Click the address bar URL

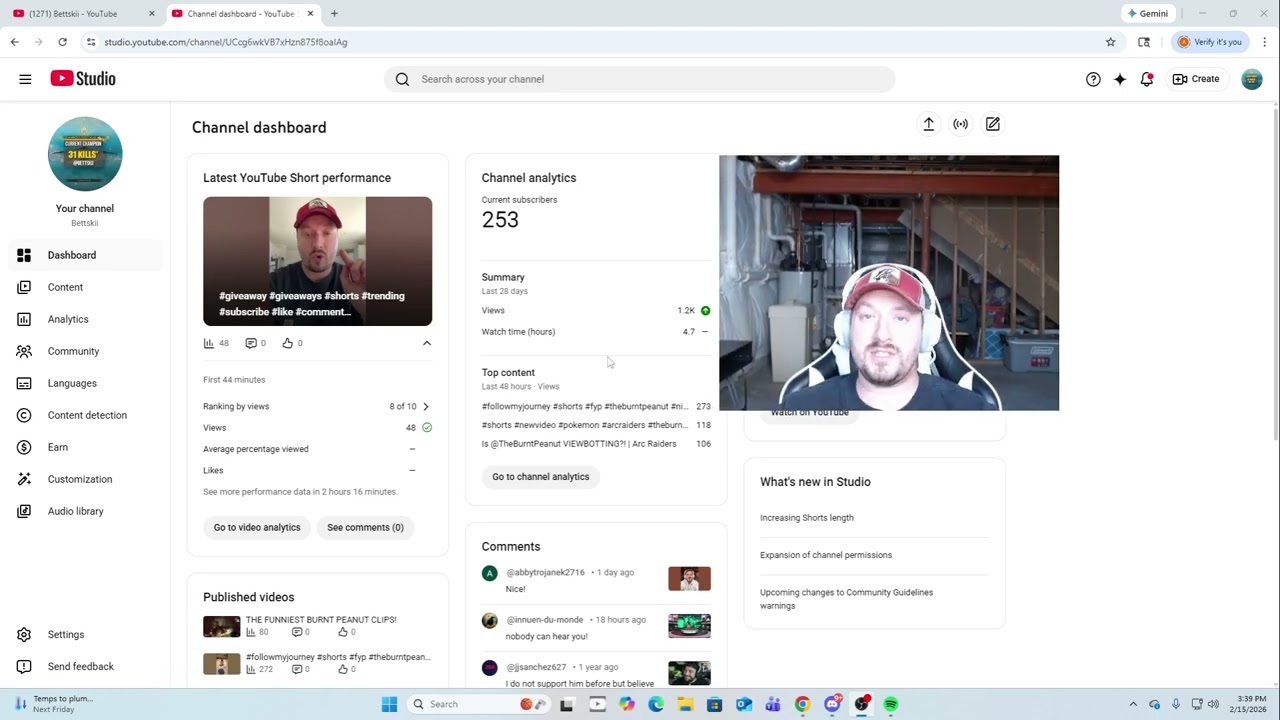(225, 42)
